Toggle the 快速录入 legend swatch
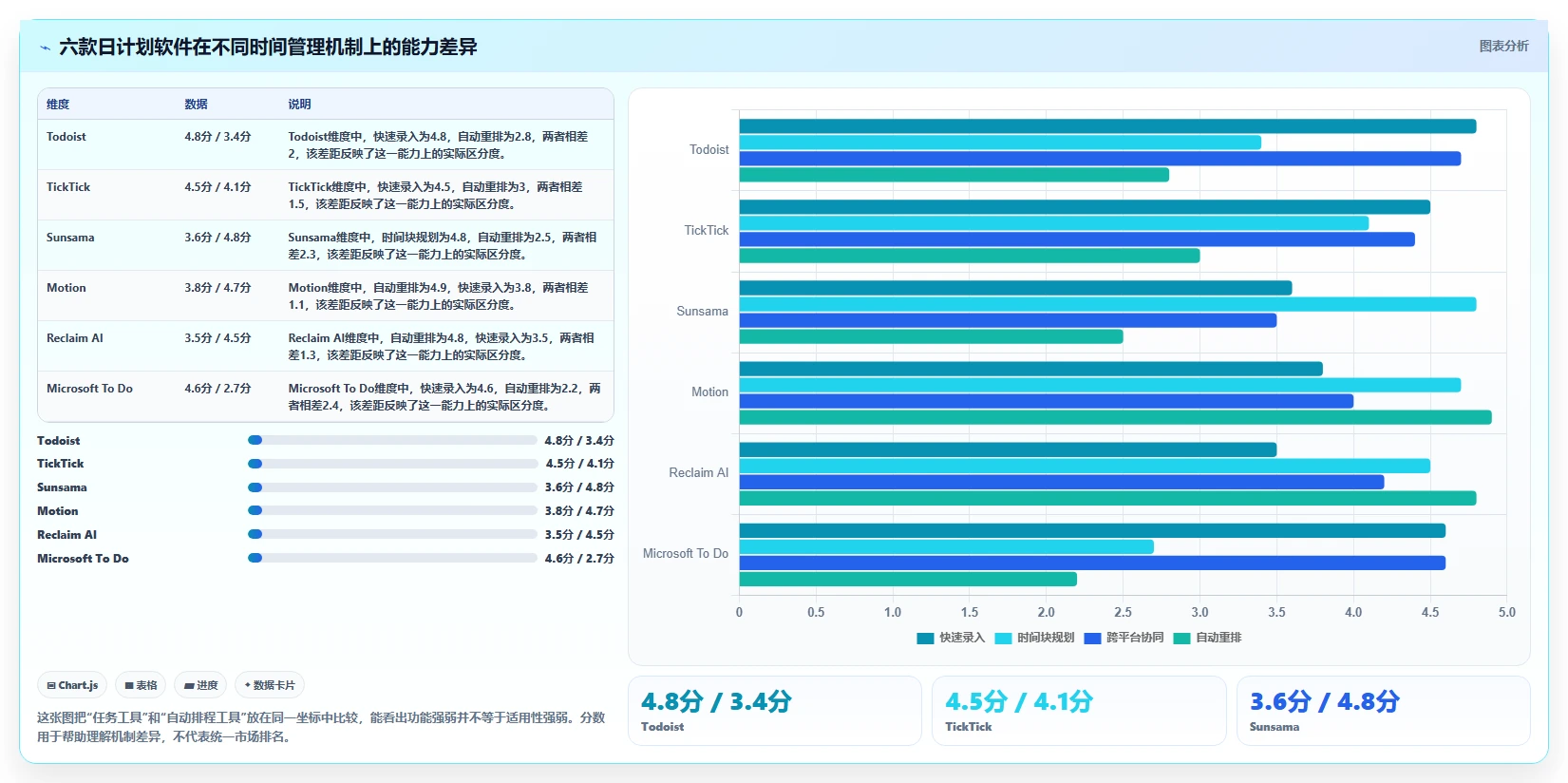The image size is (1568, 783). [925, 639]
